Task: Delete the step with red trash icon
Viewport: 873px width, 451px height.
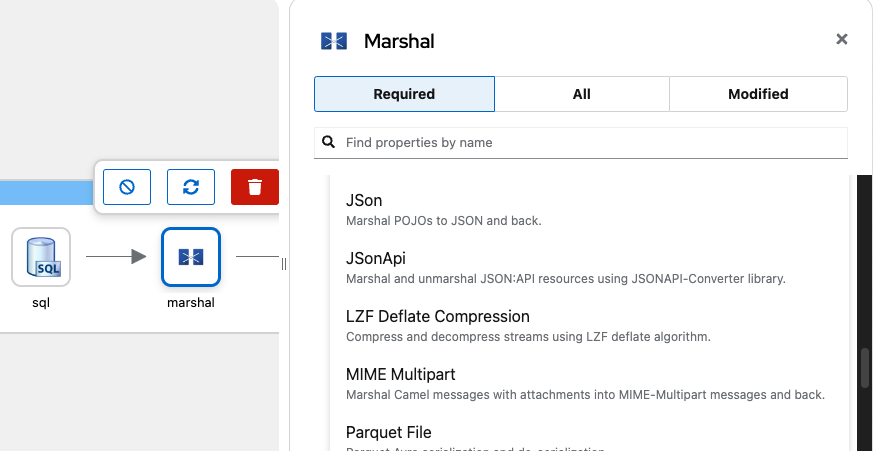Action: point(255,187)
